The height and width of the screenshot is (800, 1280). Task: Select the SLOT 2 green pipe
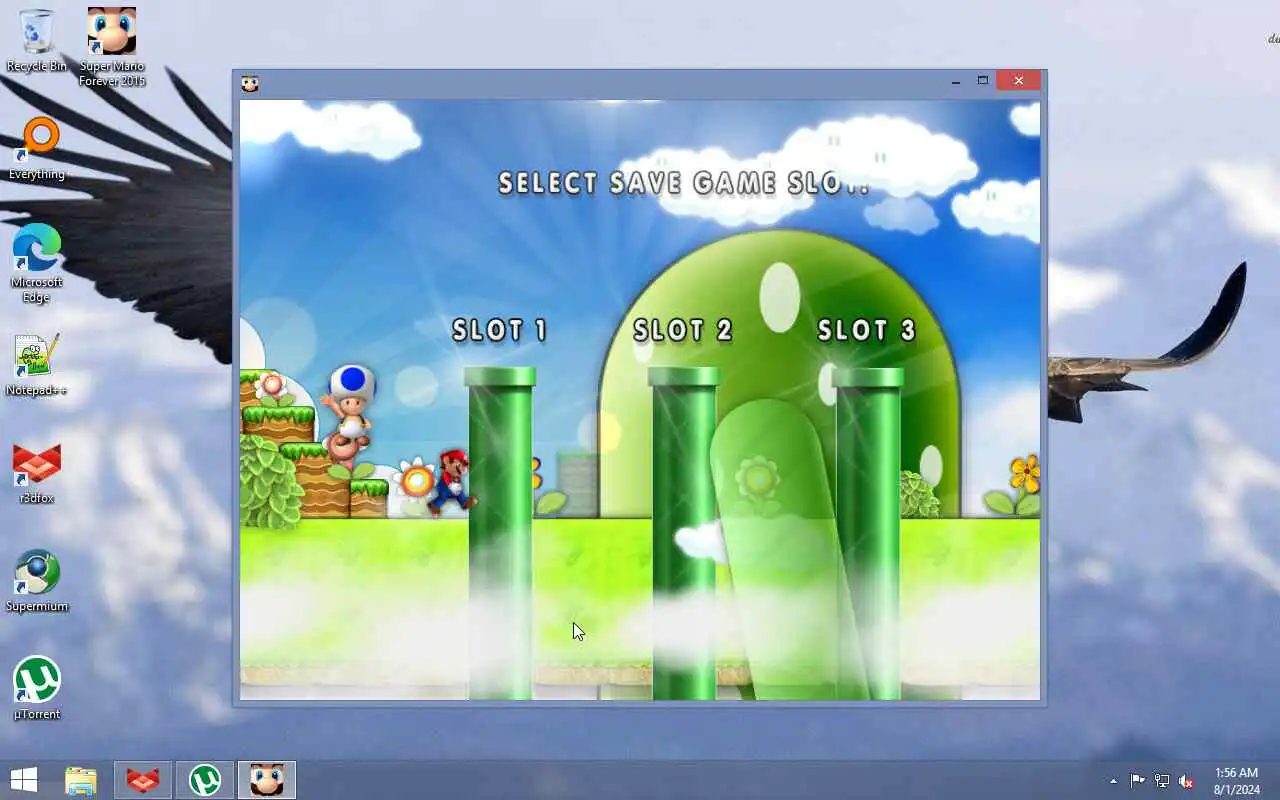coord(684,532)
